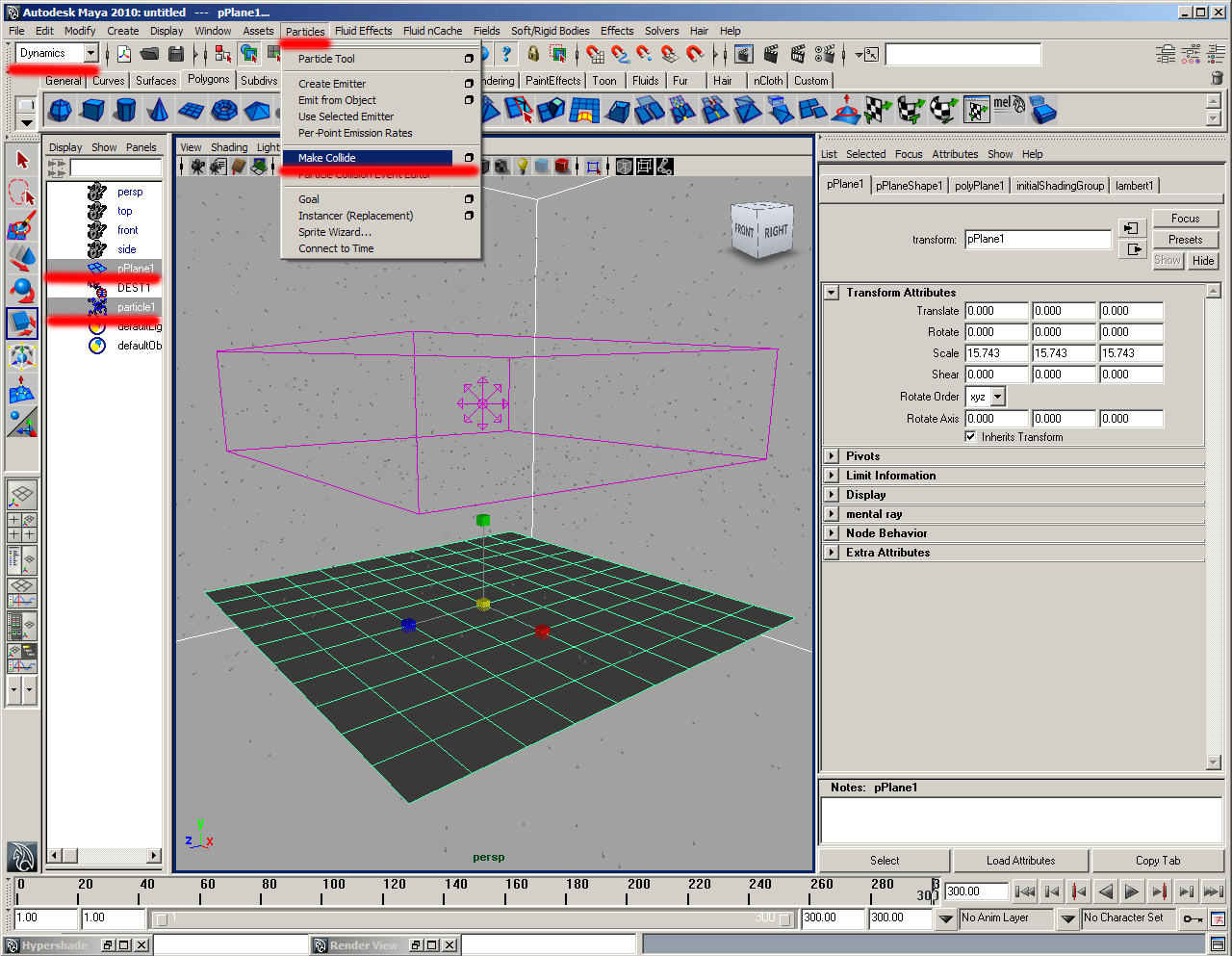Create polygon cube from shelf
Image resolution: width=1232 pixels, height=956 pixels.
click(92, 111)
